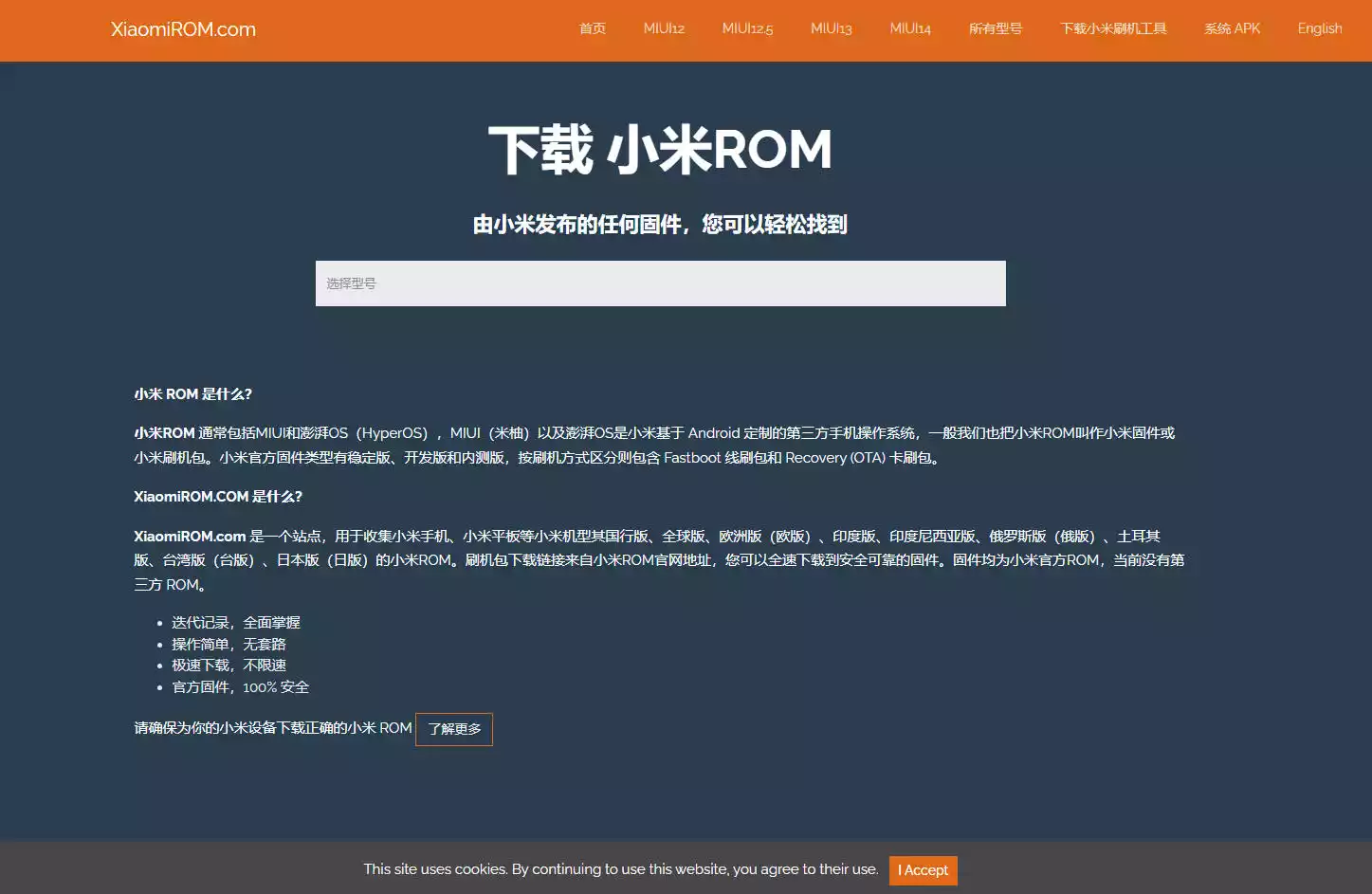Click bullet 迭代记录，全面掌握

point(236,623)
